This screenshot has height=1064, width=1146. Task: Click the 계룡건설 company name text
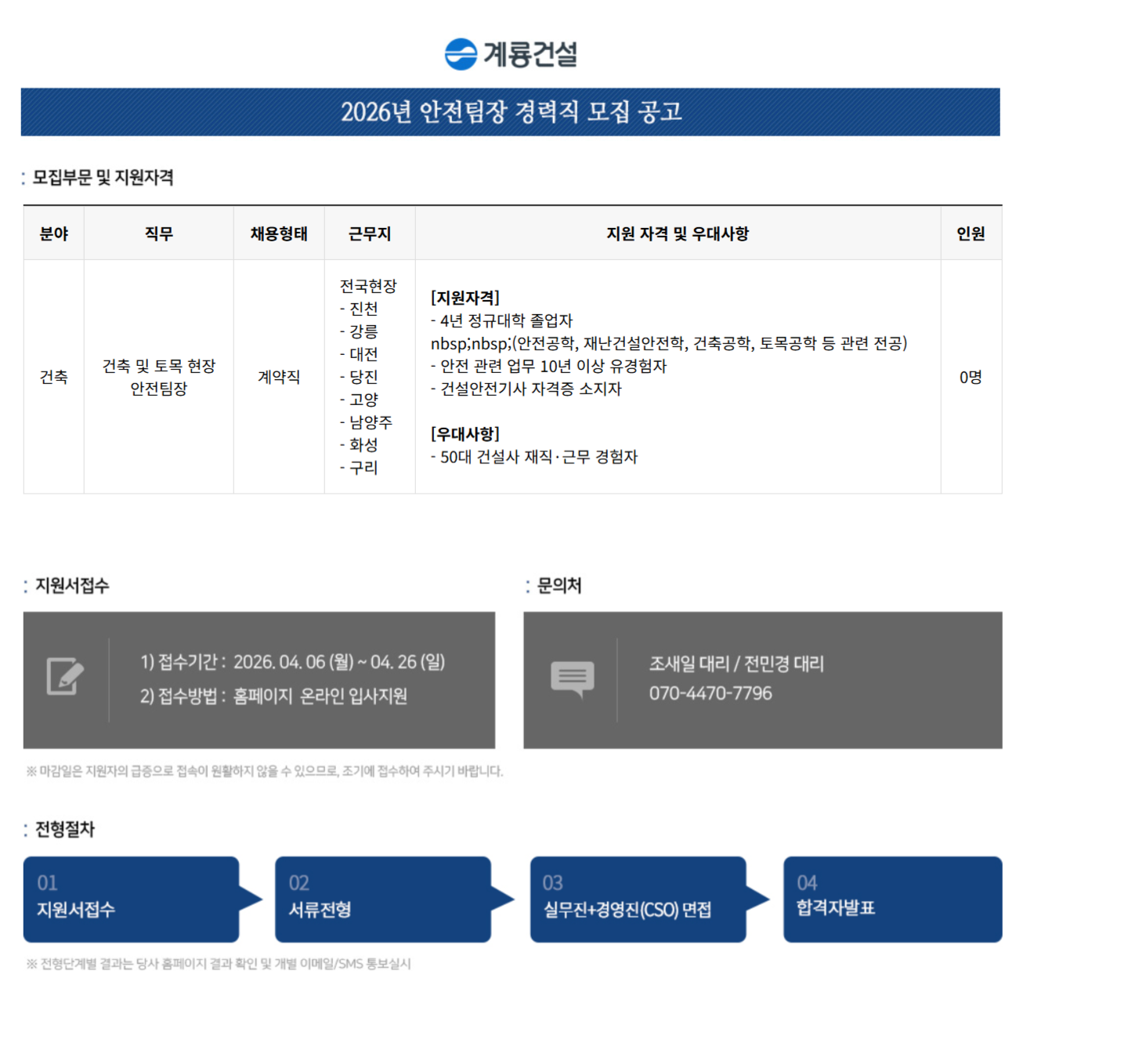coord(530,54)
